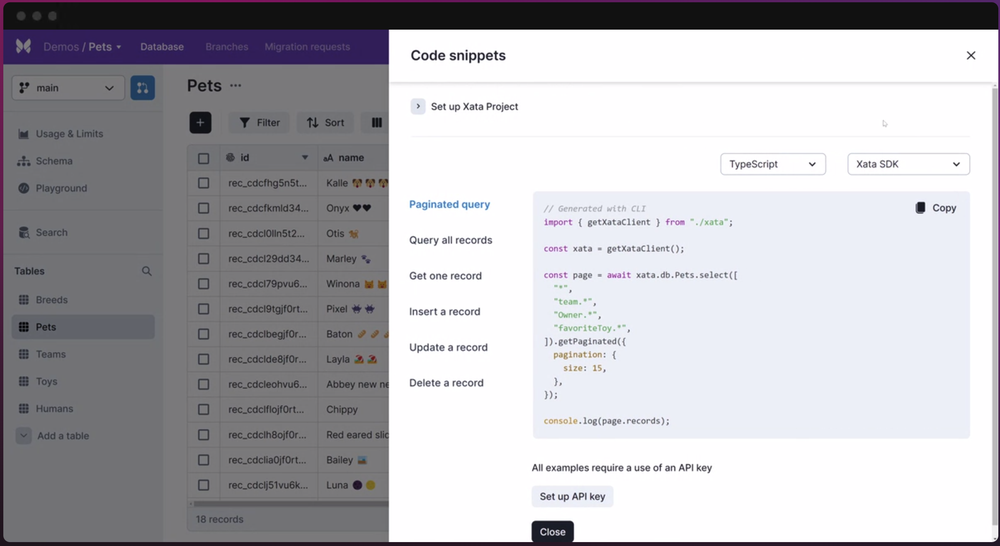
Task: Select the checkbox for Marley row
Action: pos(203,258)
